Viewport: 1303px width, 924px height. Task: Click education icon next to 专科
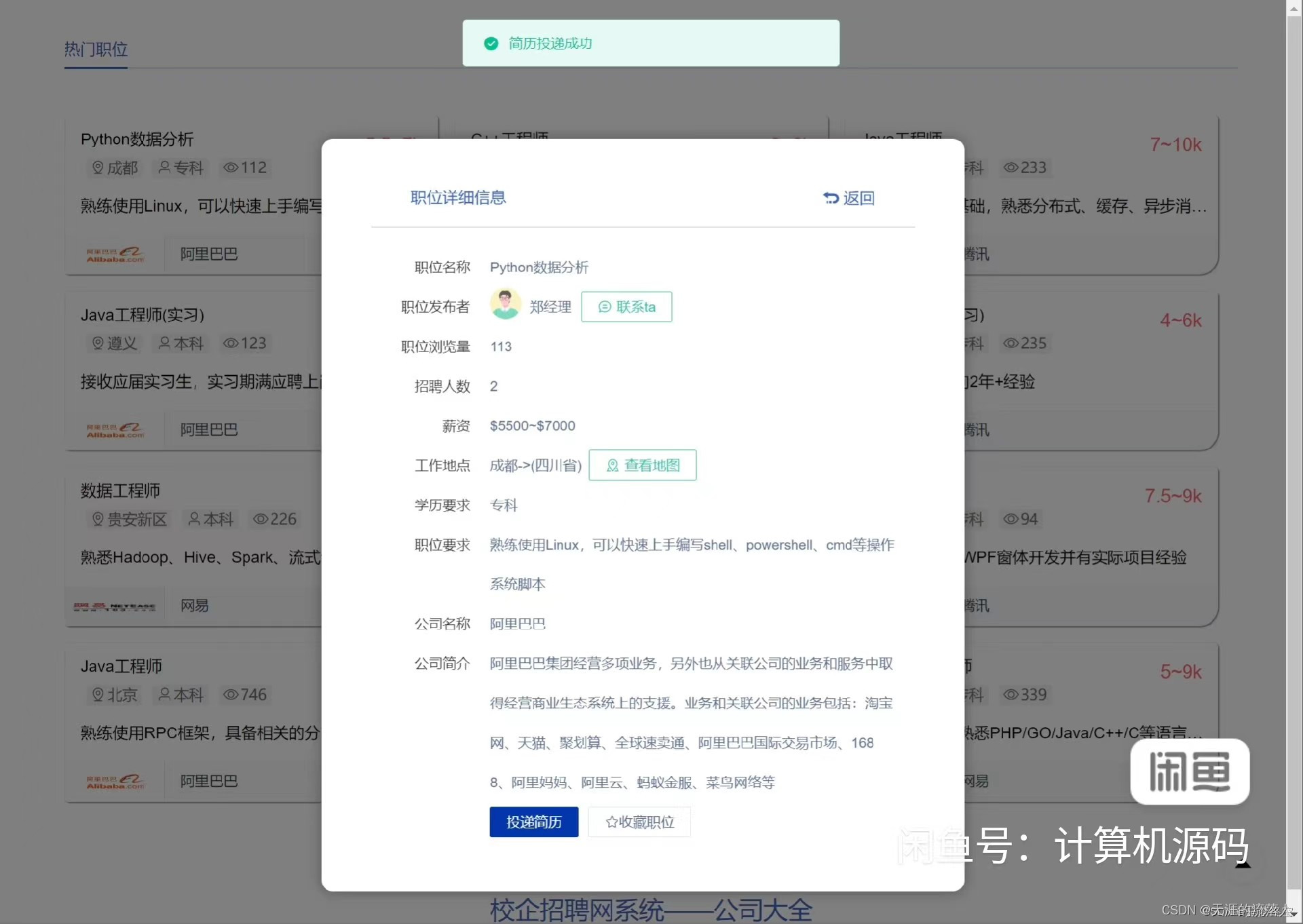pos(164,168)
